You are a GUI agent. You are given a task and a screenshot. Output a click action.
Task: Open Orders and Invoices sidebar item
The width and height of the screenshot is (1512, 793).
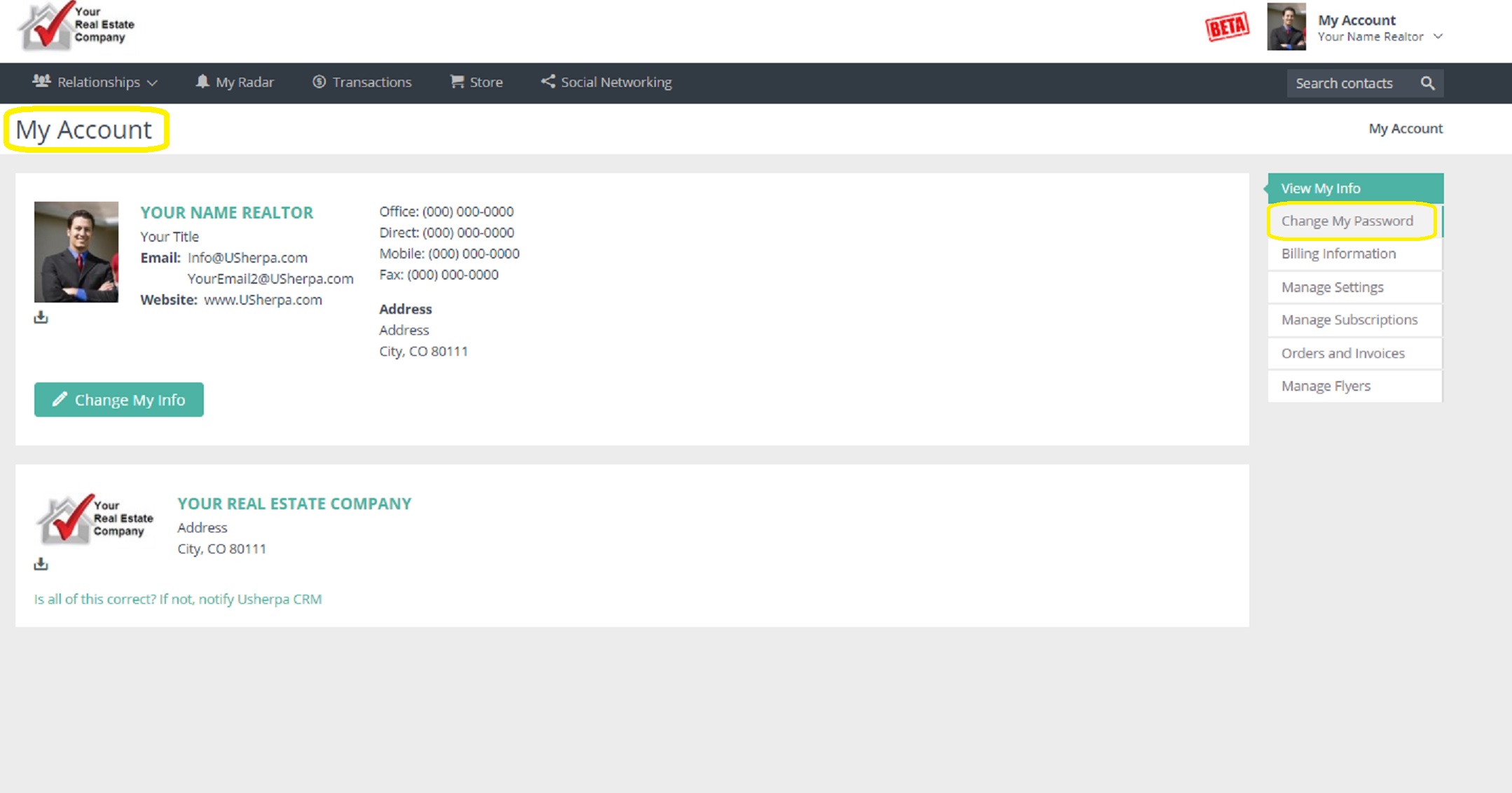(x=1342, y=353)
